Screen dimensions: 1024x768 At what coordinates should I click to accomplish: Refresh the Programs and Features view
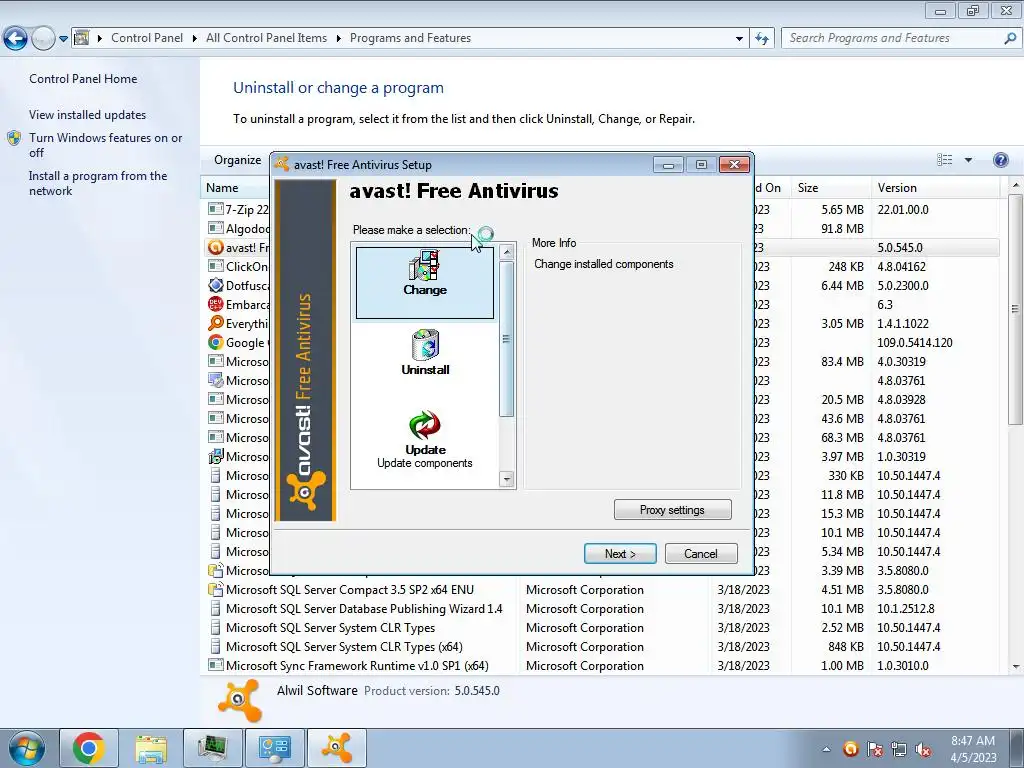(x=761, y=39)
